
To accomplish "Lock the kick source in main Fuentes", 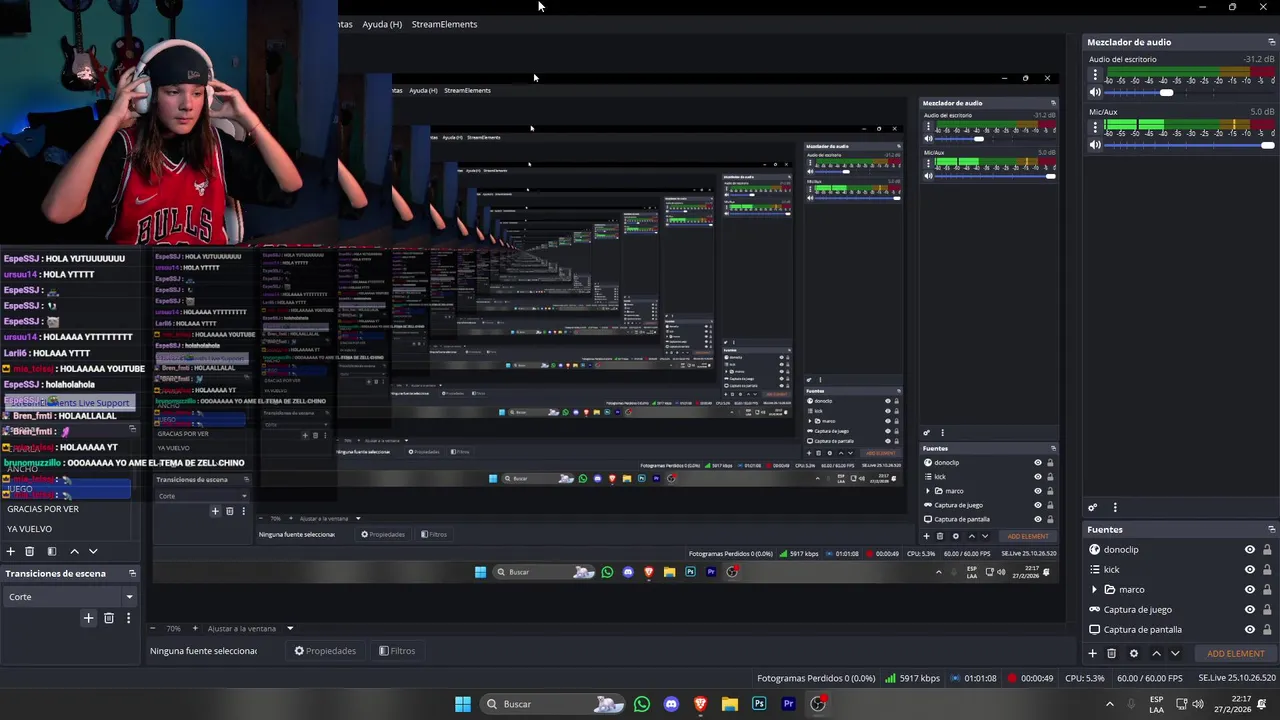I will (x=1267, y=570).
